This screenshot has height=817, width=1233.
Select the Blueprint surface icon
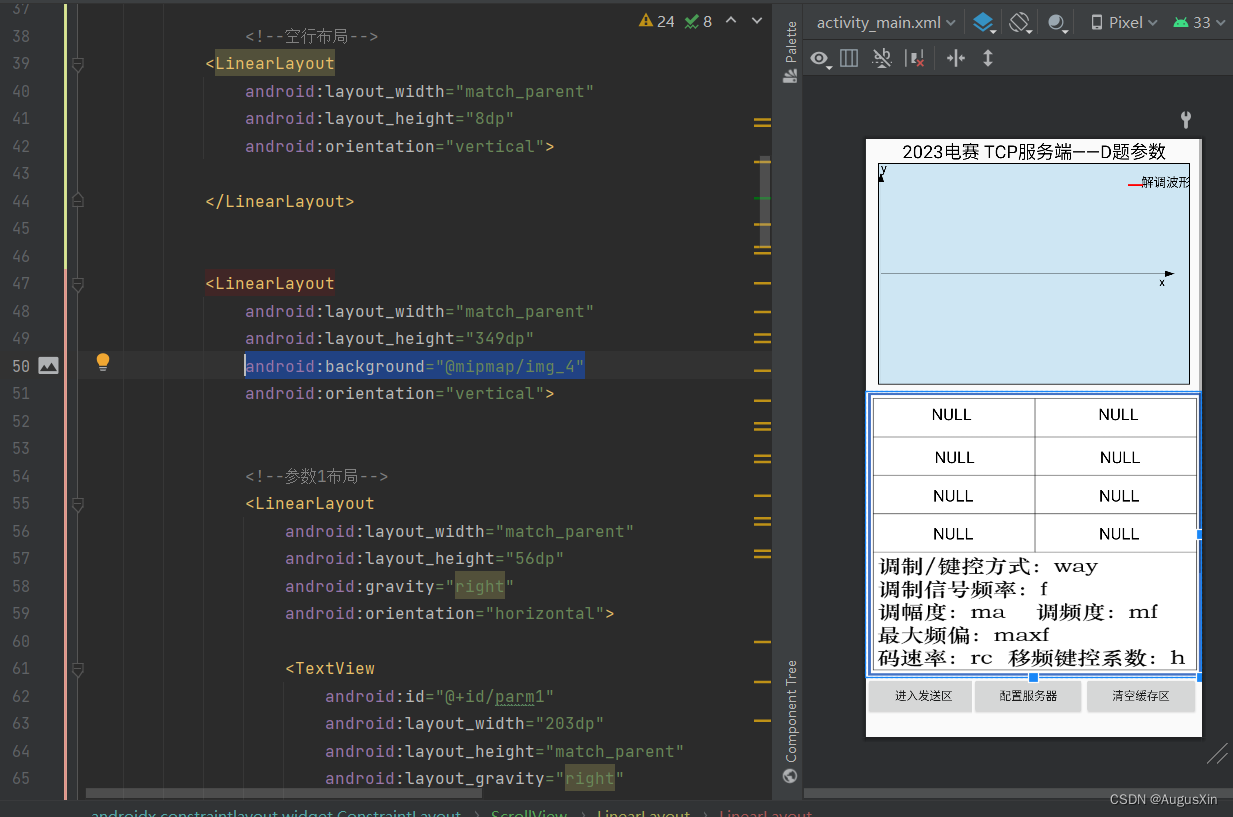[x=984, y=21]
